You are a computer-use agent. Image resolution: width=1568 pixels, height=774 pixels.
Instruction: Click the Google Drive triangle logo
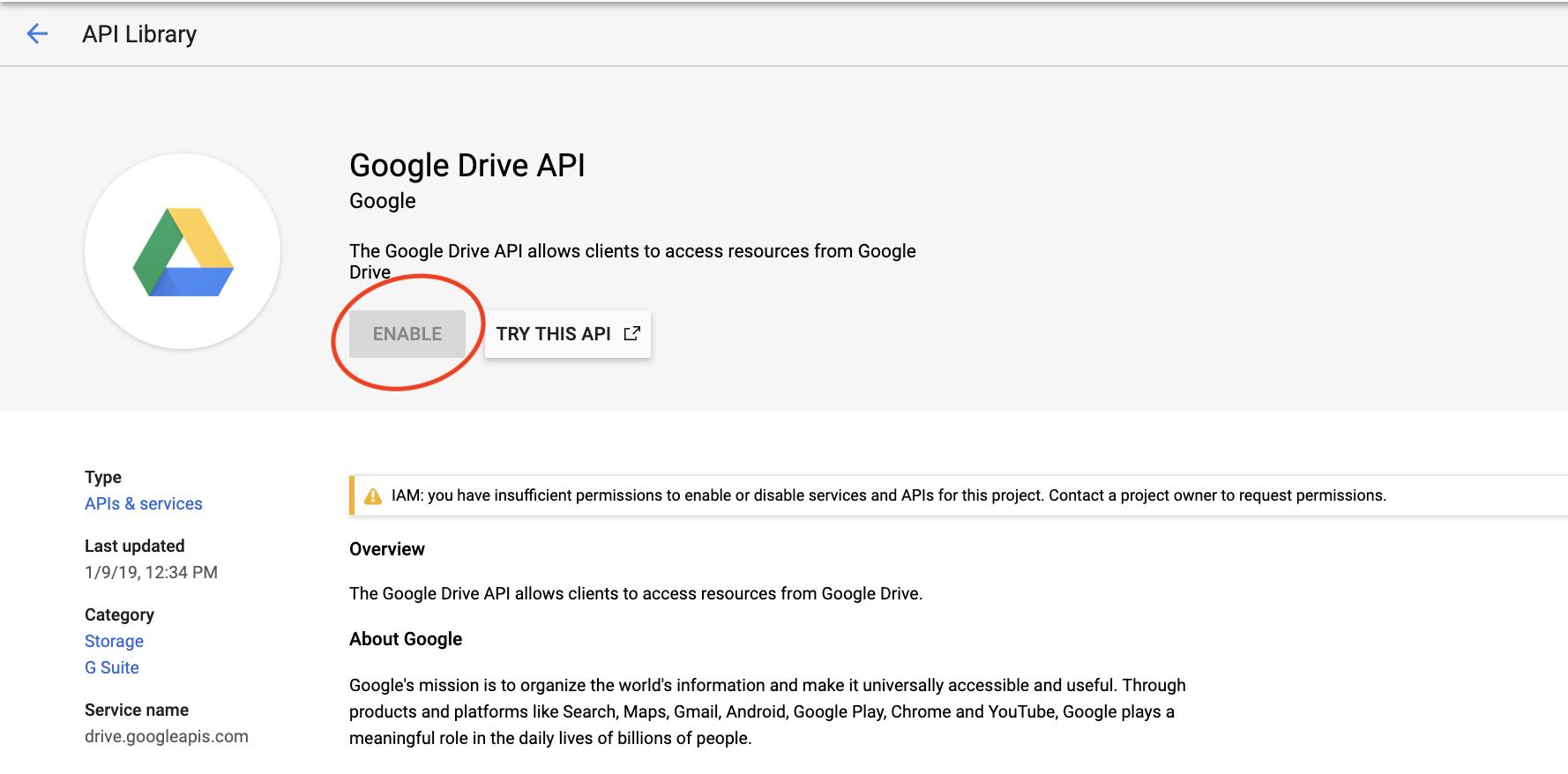click(183, 252)
